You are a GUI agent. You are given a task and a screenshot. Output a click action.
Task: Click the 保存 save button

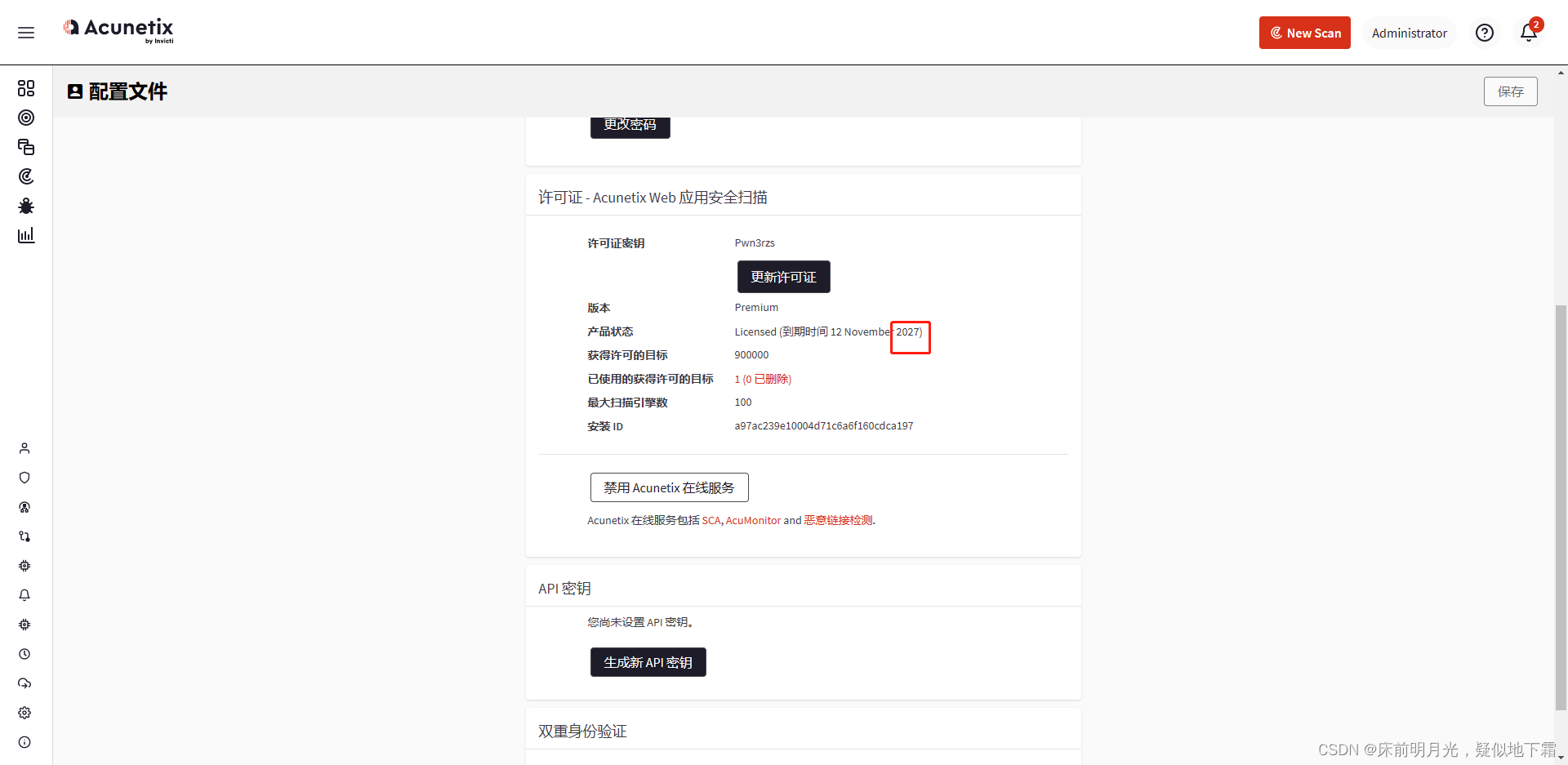[x=1510, y=91]
